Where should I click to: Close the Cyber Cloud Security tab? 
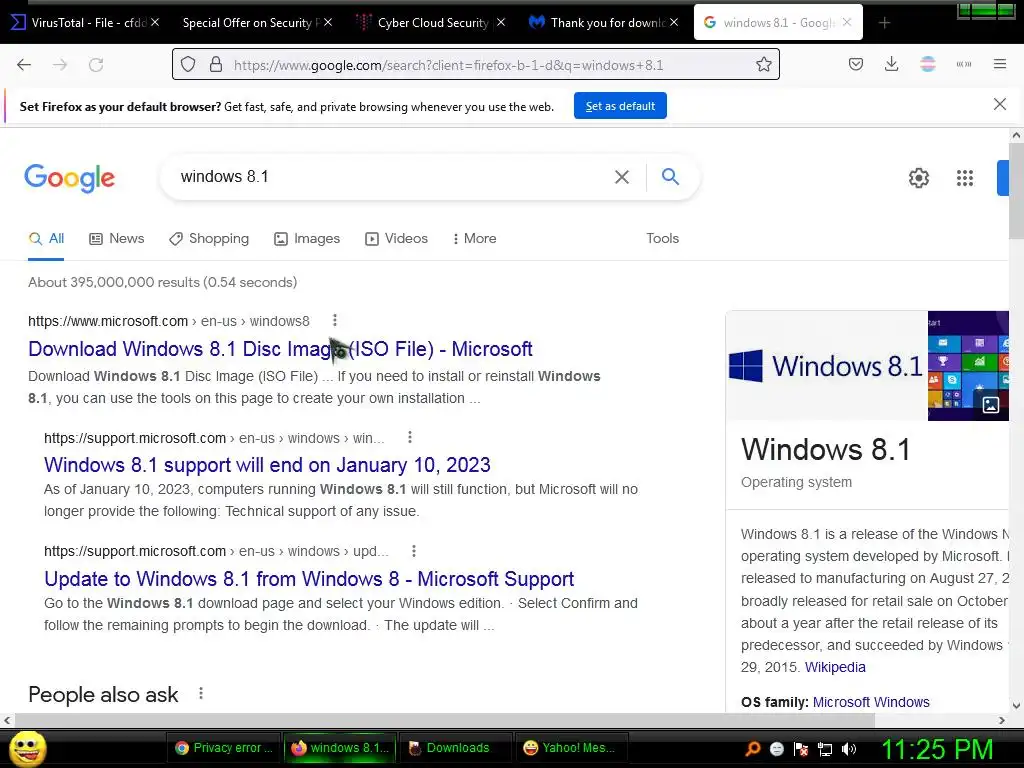[501, 22]
